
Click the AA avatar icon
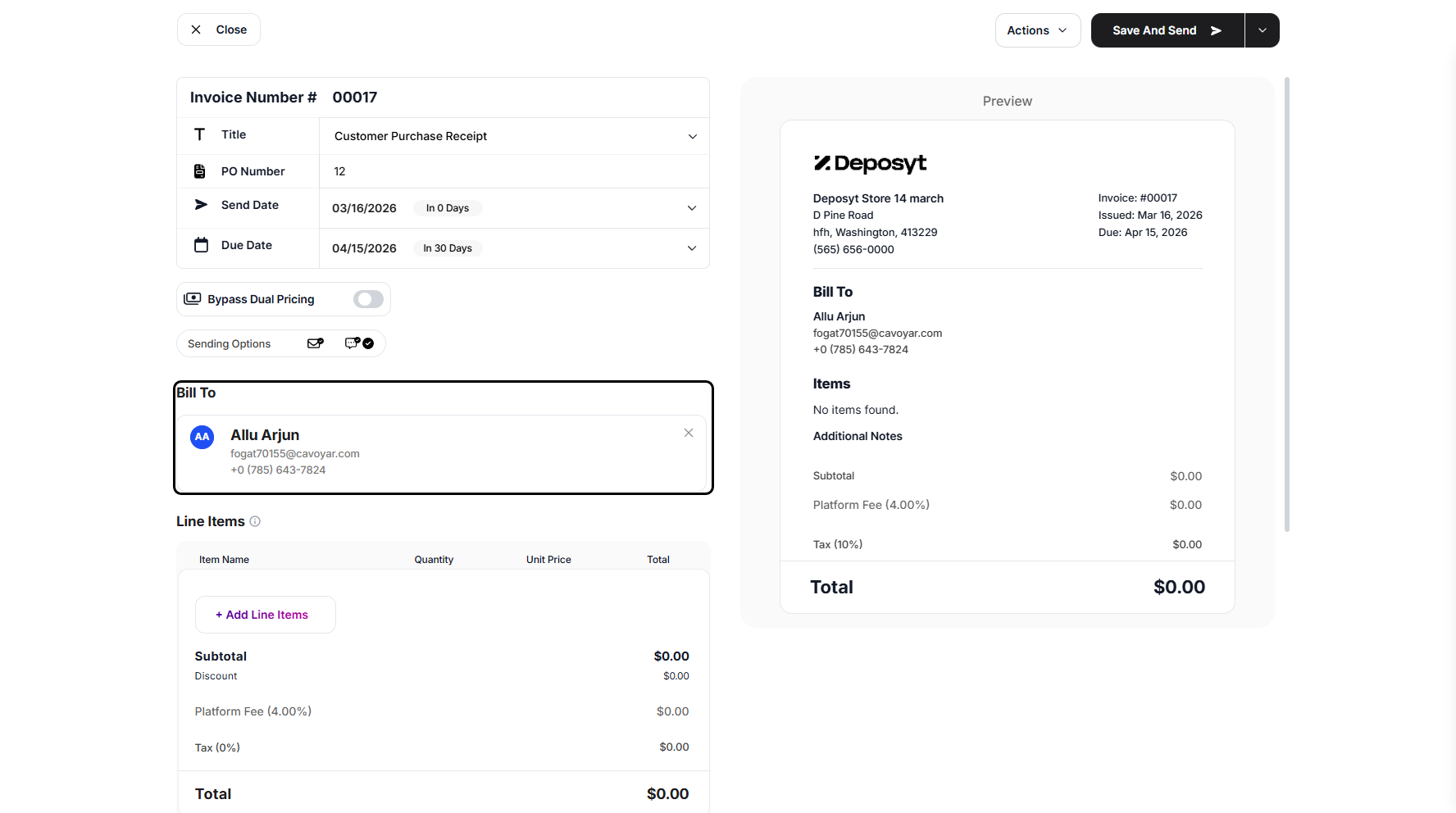(x=202, y=437)
